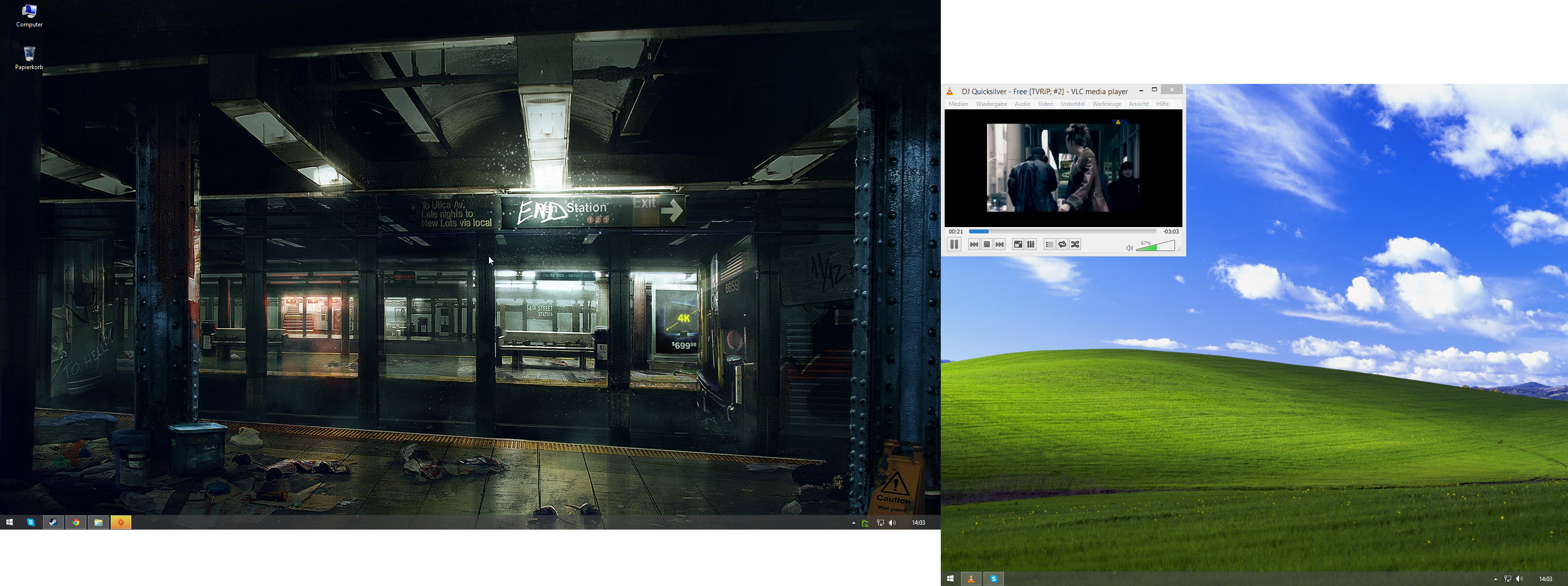Open Steam from the taskbar
Image resolution: width=1568 pixels, height=586 pixels.
(x=53, y=523)
